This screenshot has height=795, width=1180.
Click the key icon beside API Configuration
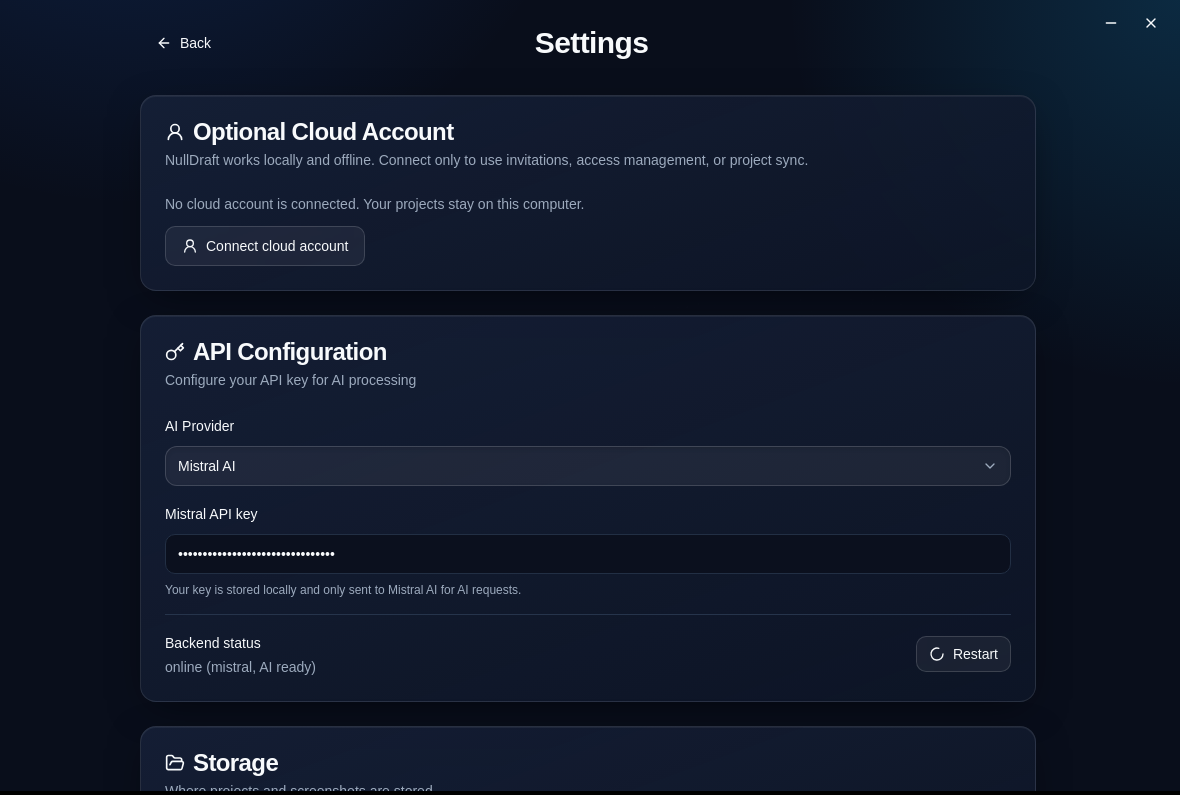tap(175, 352)
